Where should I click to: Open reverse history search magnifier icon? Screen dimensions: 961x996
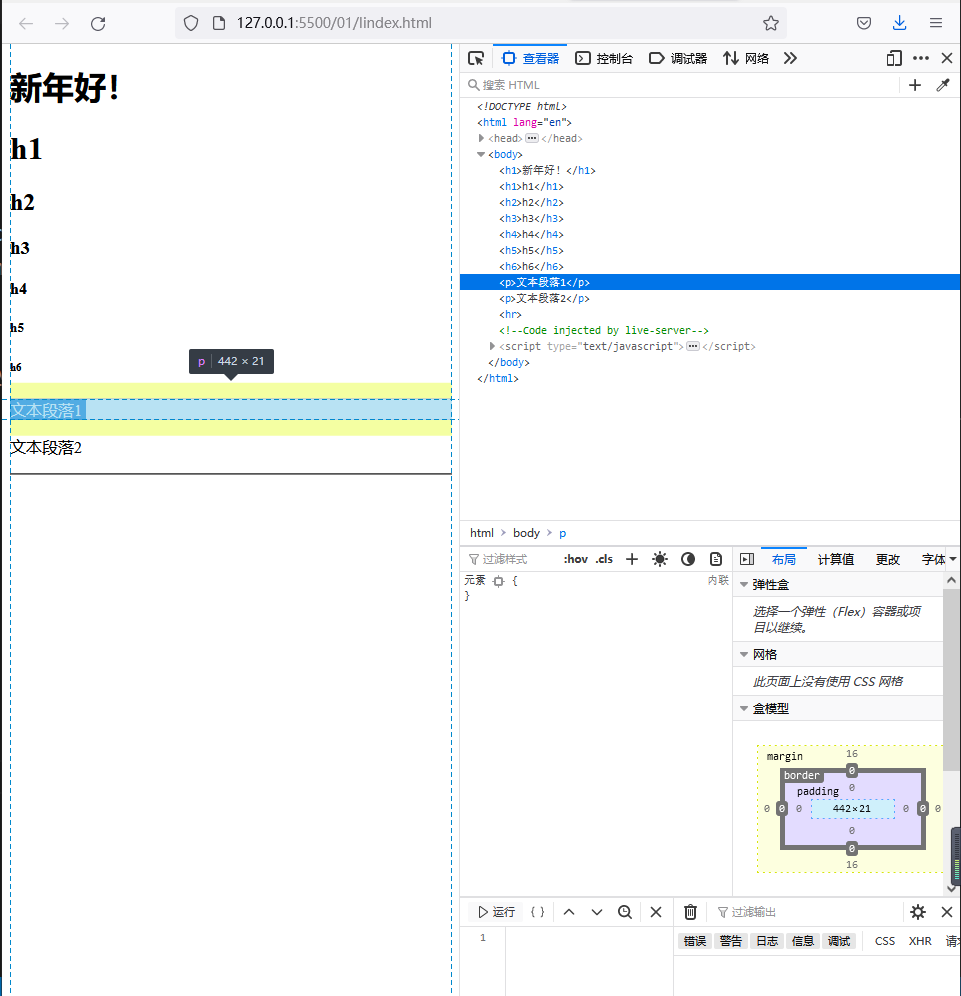point(625,912)
